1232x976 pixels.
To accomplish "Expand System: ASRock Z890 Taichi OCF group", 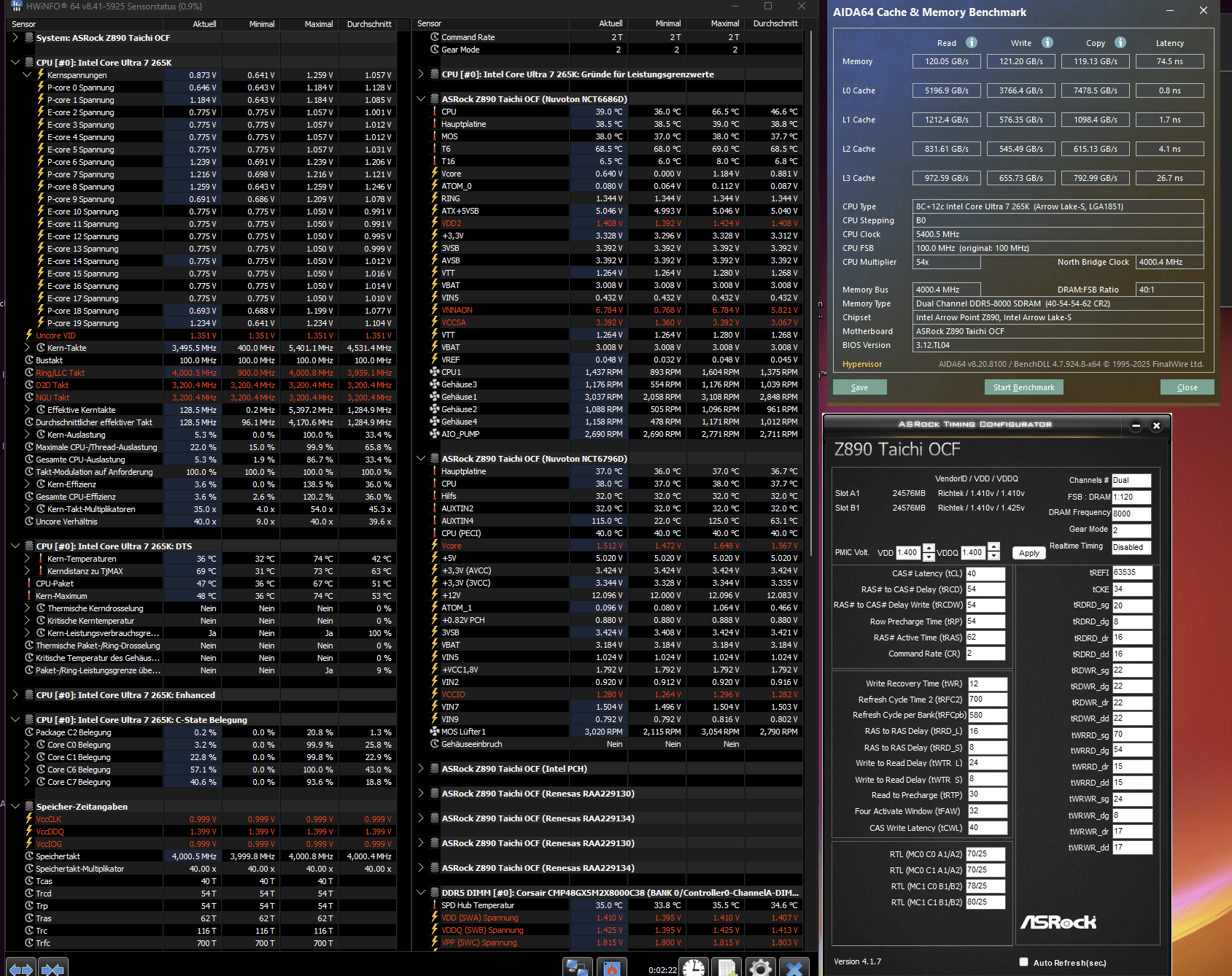I will tap(15, 38).
